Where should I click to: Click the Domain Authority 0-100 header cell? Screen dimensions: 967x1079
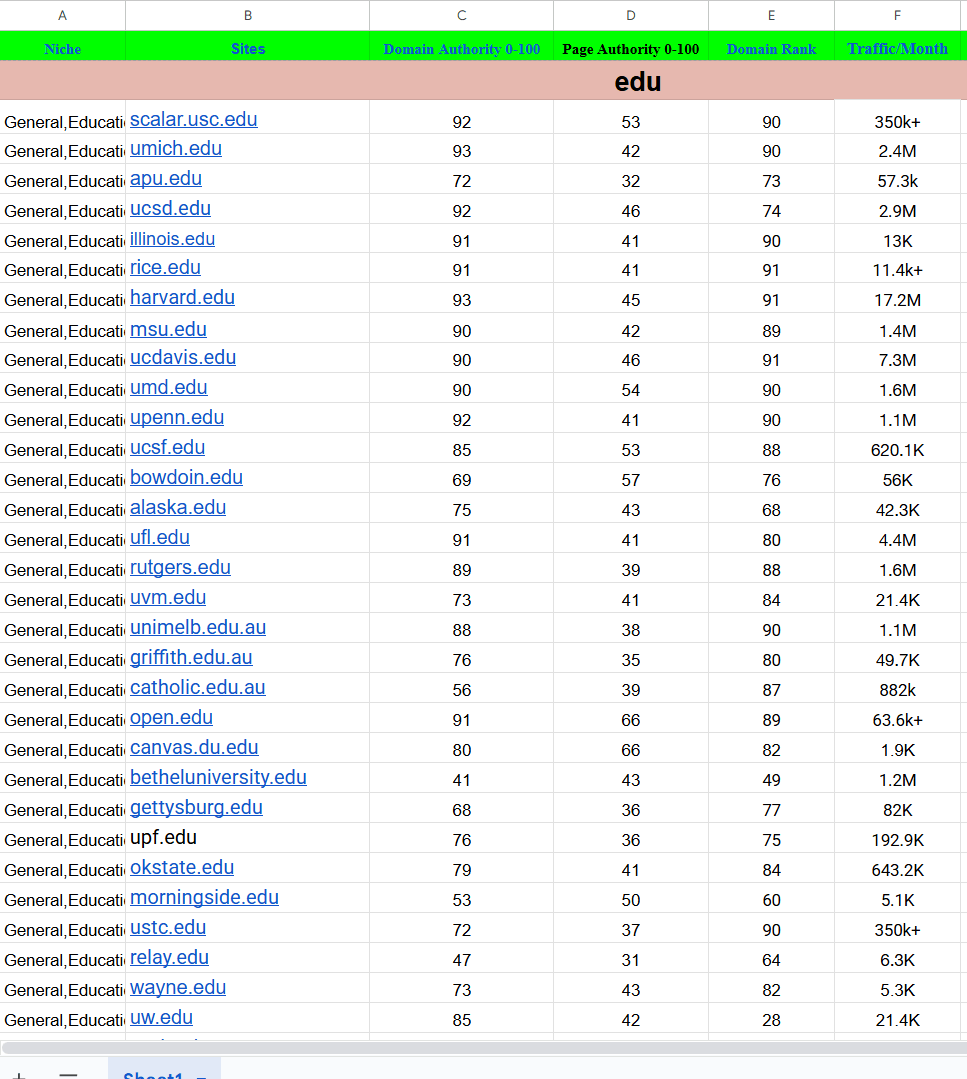462,48
